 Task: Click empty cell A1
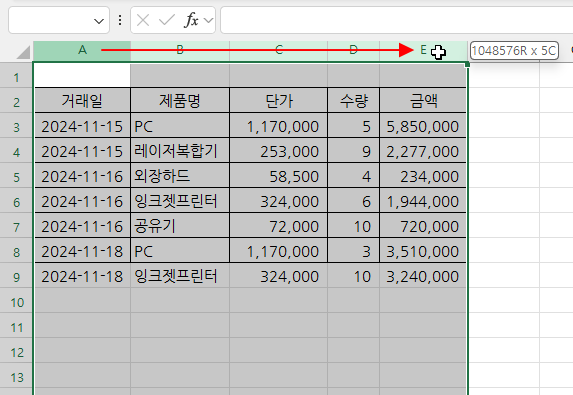click(82, 76)
